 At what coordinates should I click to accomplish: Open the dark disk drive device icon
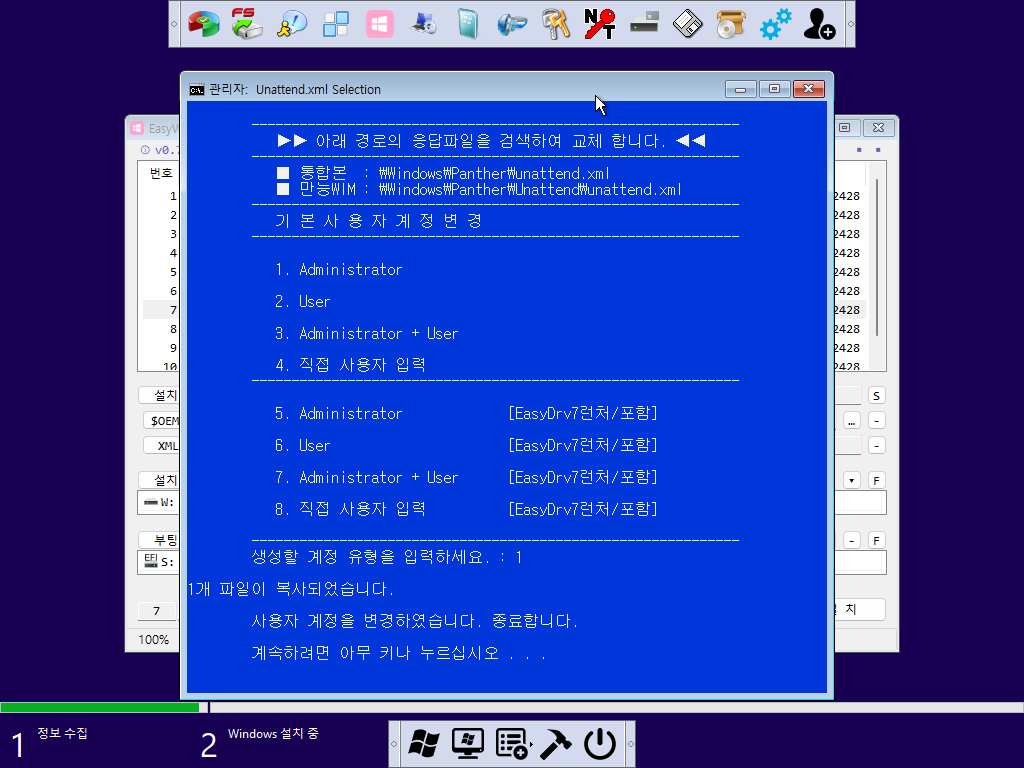click(644, 25)
